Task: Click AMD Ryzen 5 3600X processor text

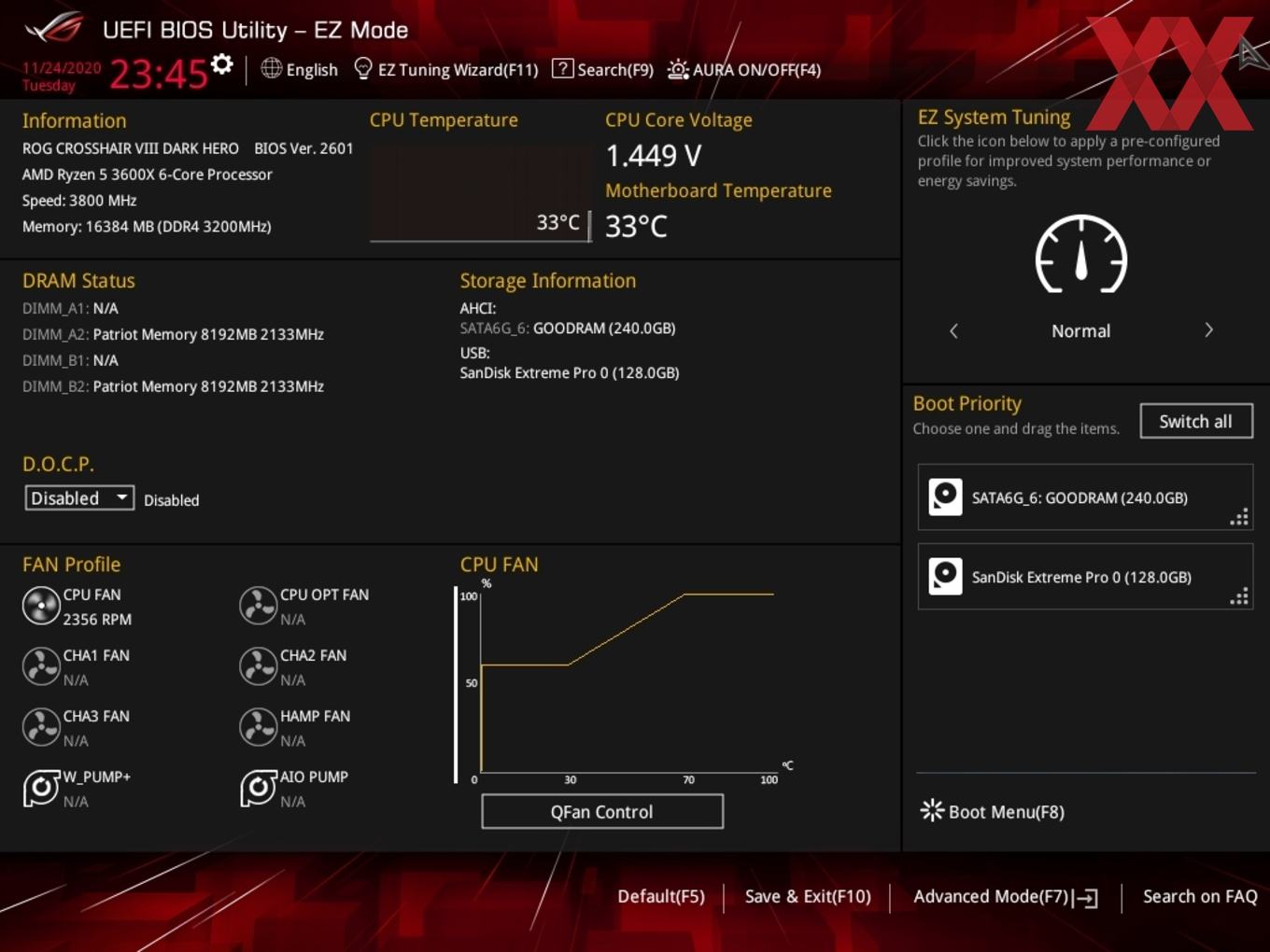Action: point(148,175)
